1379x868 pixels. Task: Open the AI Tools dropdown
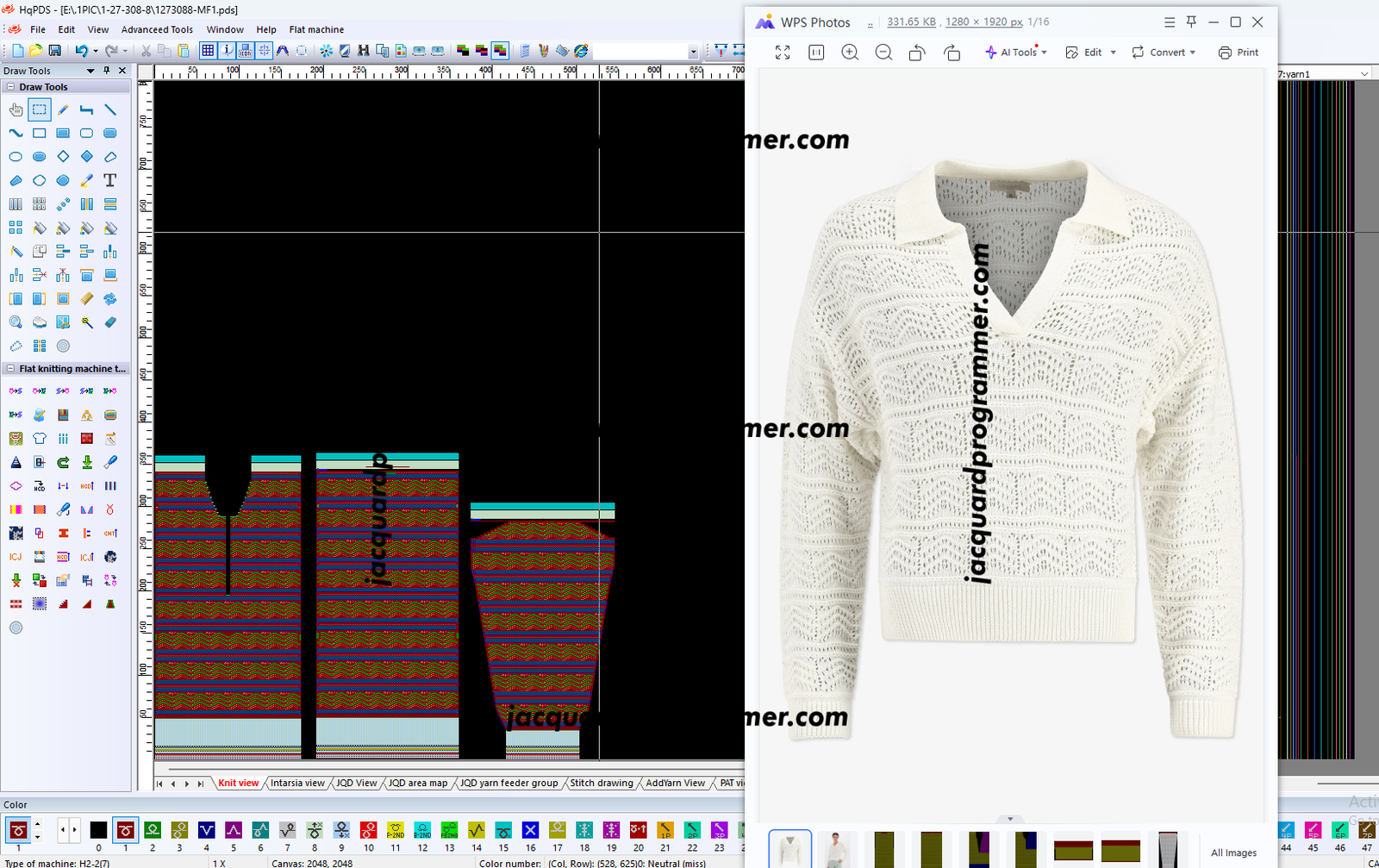pos(1016,53)
